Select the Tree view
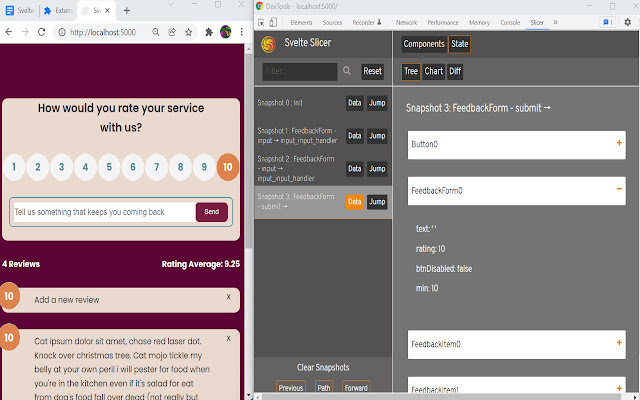The image size is (640, 400). pyautogui.click(x=411, y=71)
